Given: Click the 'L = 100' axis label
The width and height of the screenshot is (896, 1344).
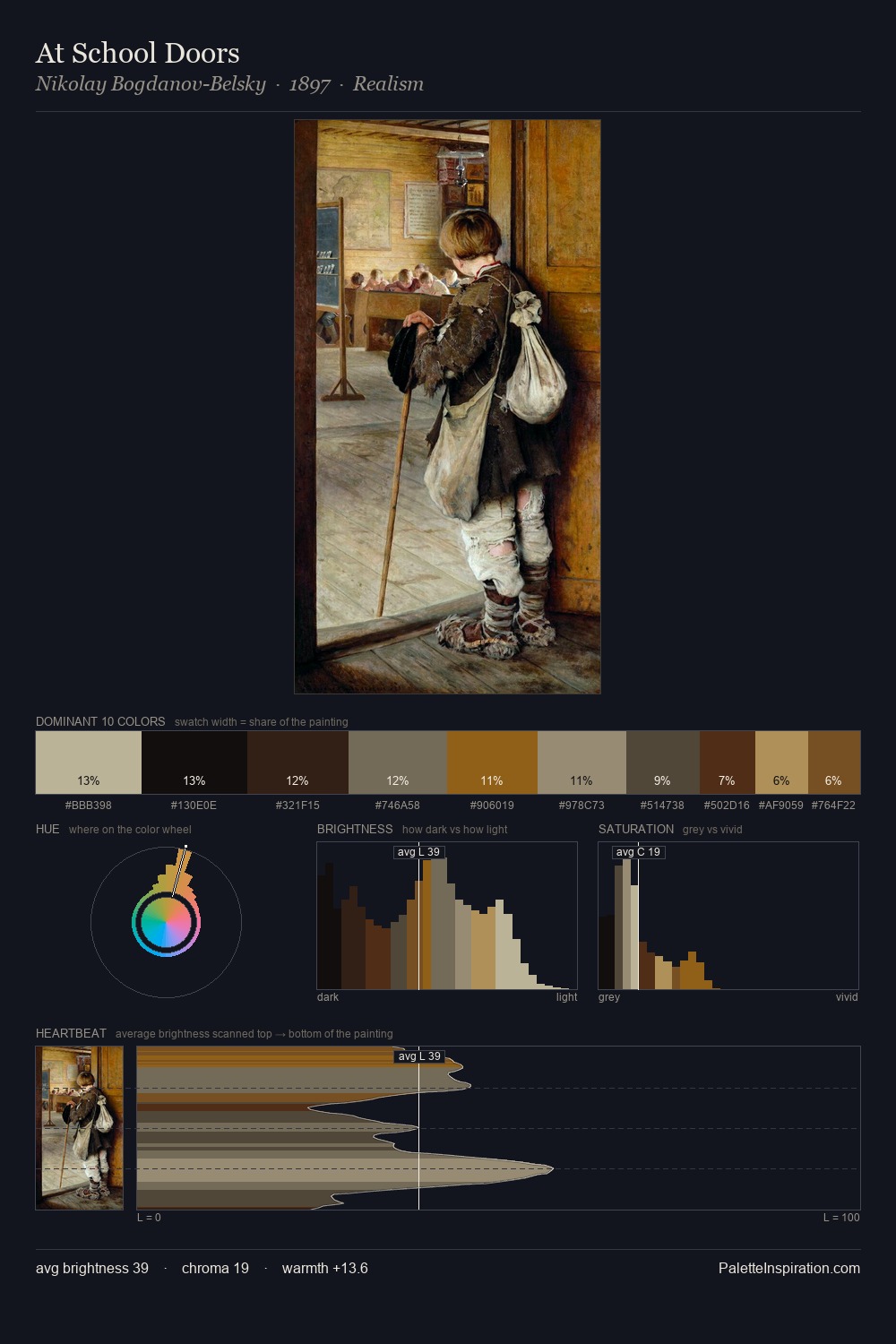Looking at the screenshot, I should coord(841,1218).
